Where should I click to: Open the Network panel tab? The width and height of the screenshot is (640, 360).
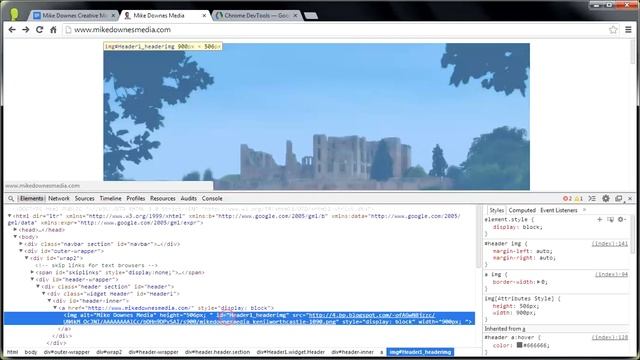(59, 198)
